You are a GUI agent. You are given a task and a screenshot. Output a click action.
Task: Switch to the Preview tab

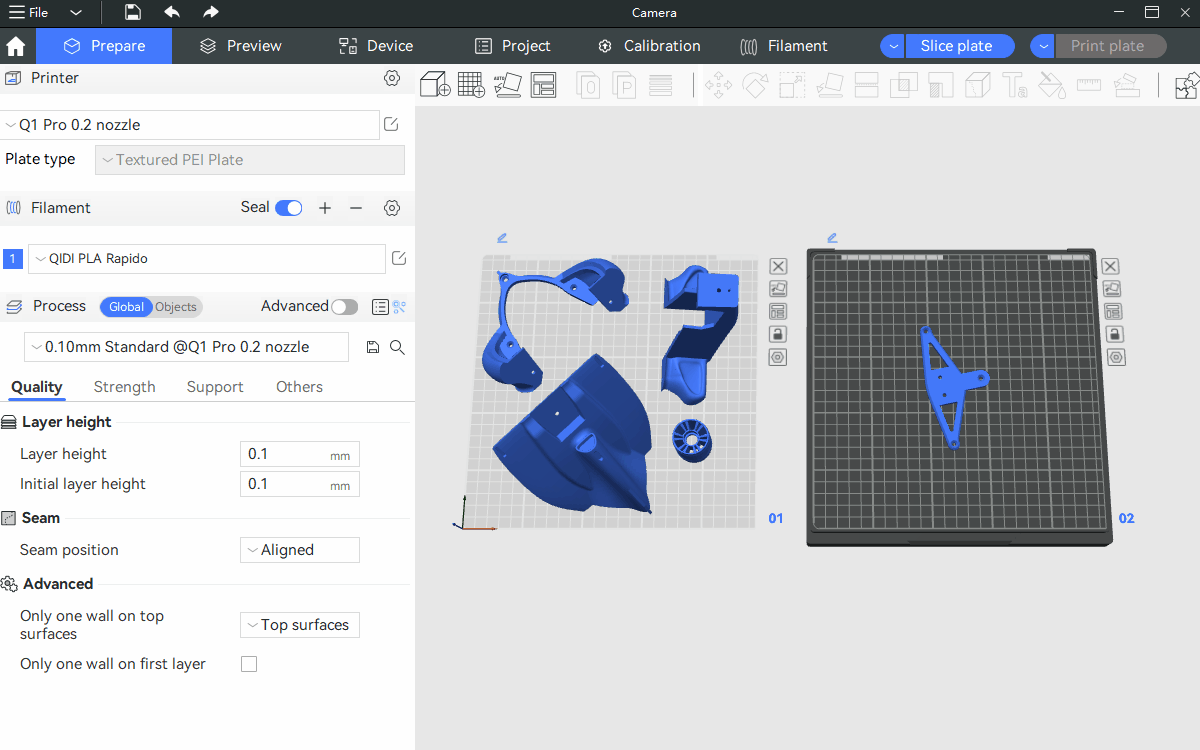pyautogui.click(x=240, y=46)
